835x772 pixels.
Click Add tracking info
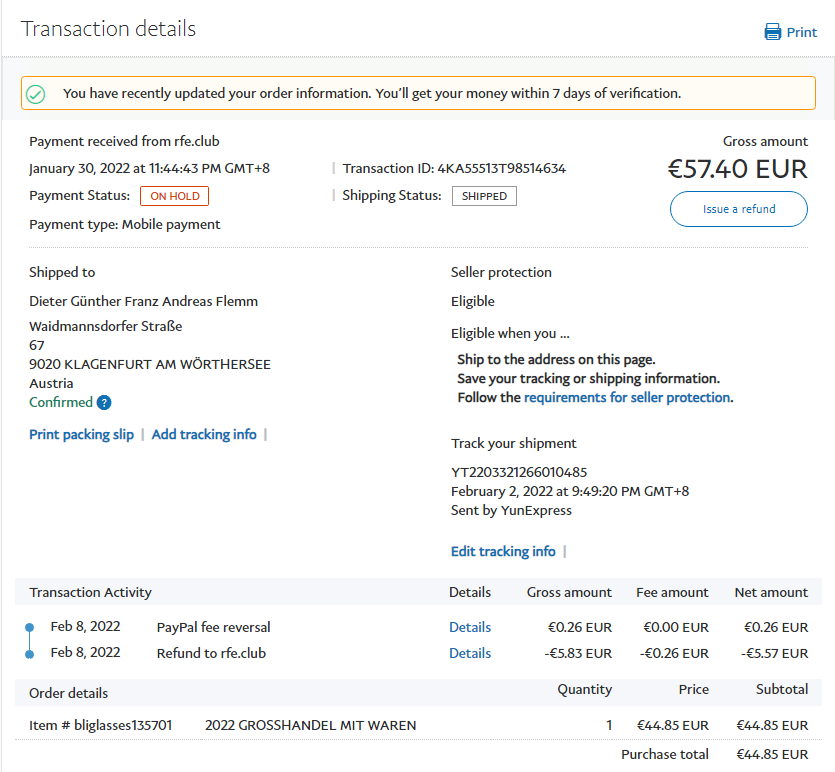point(204,434)
